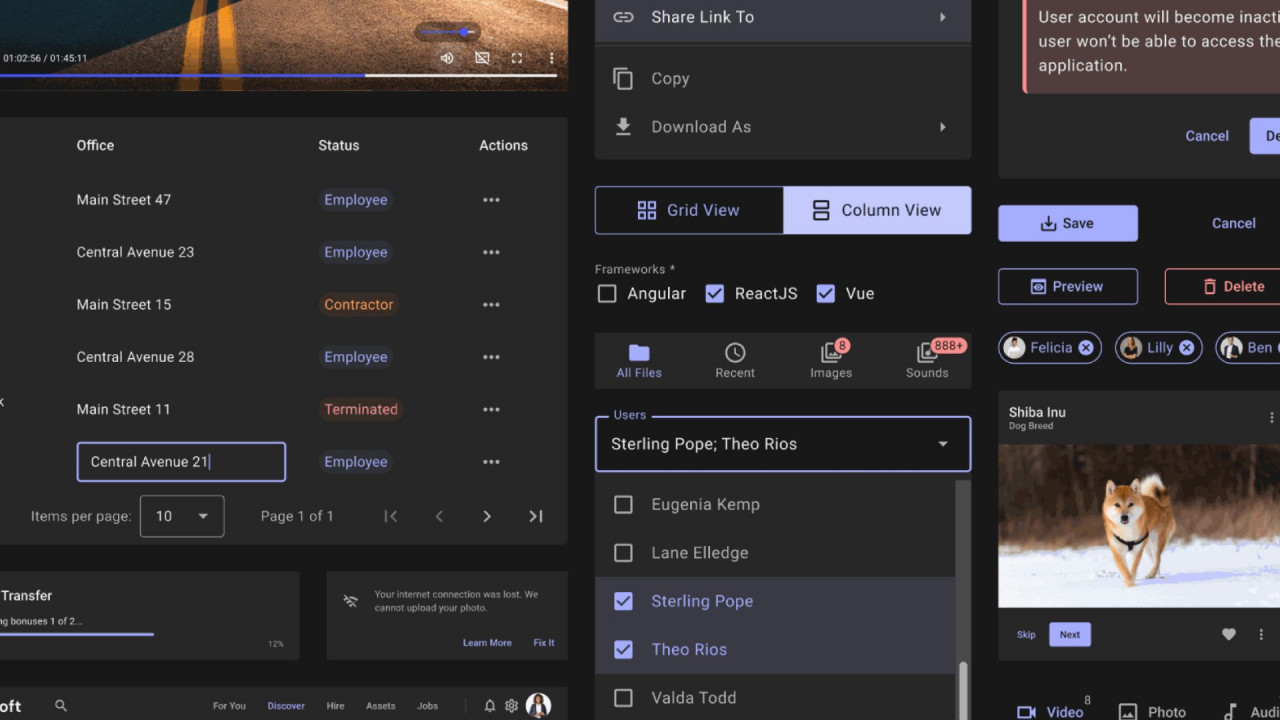This screenshot has height=720, width=1280.
Task: Mute the video with the volume icon
Action: pyautogui.click(x=447, y=58)
